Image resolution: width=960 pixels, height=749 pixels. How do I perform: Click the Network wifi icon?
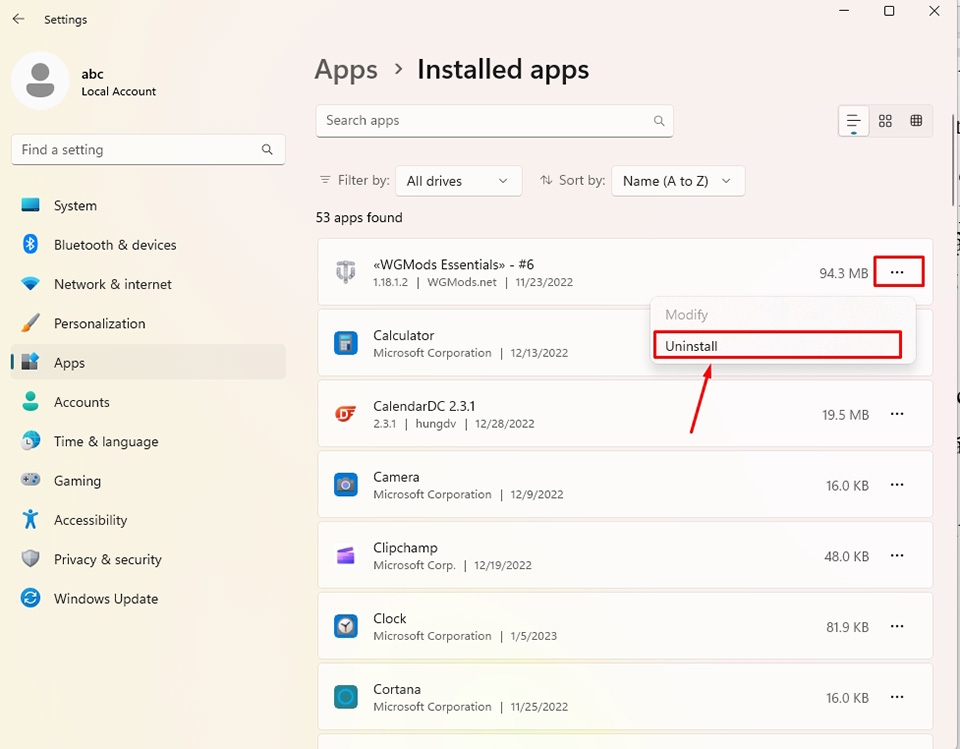pyautogui.click(x=31, y=284)
